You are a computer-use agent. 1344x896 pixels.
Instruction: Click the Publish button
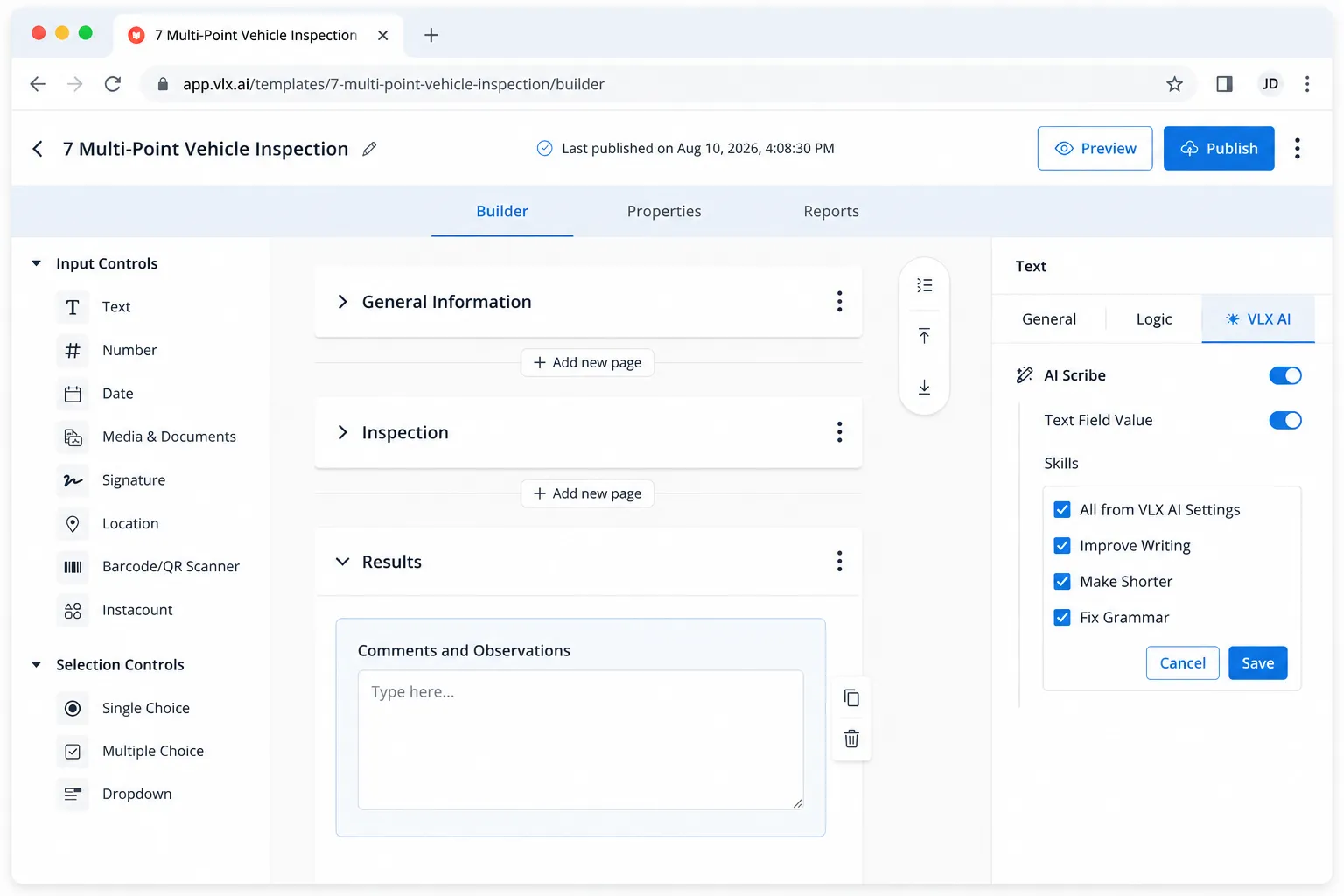coord(1219,149)
